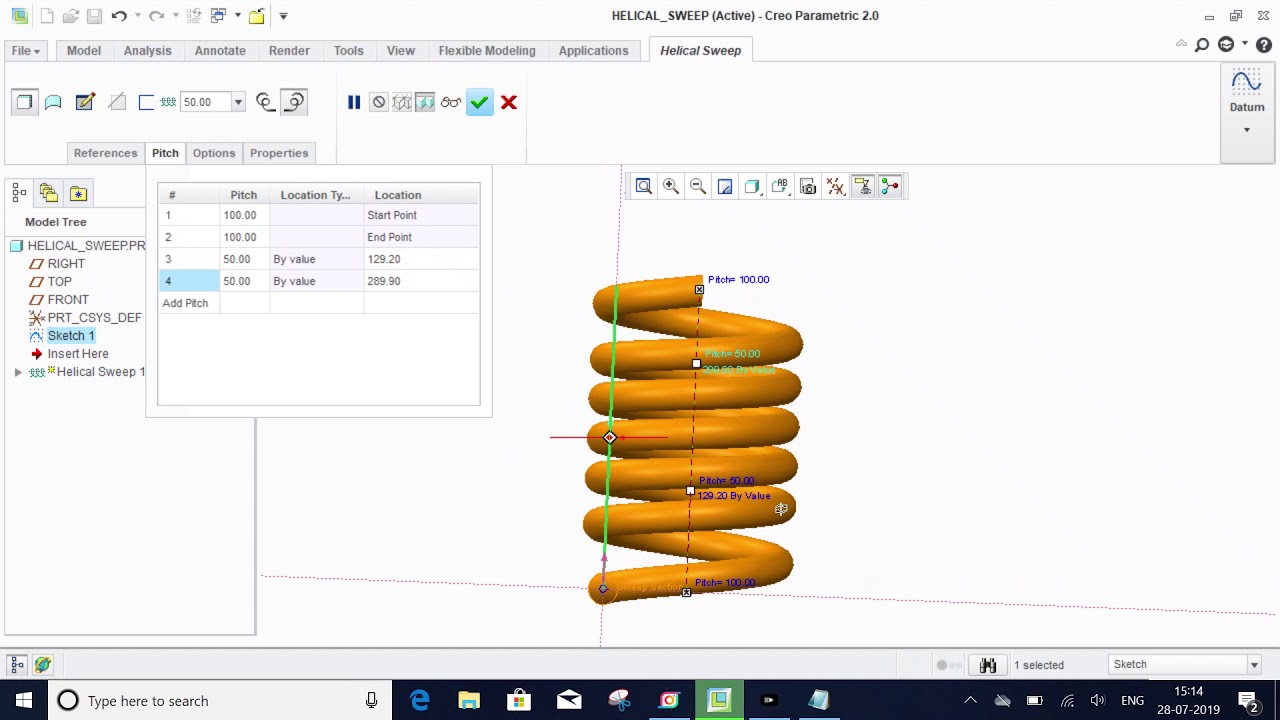Switch to the Analysis ribbon tab

(148, 50)
